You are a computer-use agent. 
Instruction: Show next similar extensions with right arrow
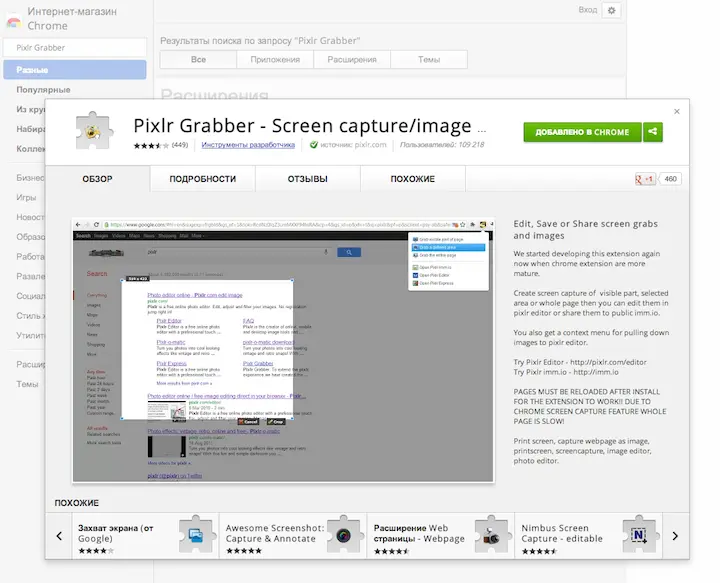(x=675, y=536)
